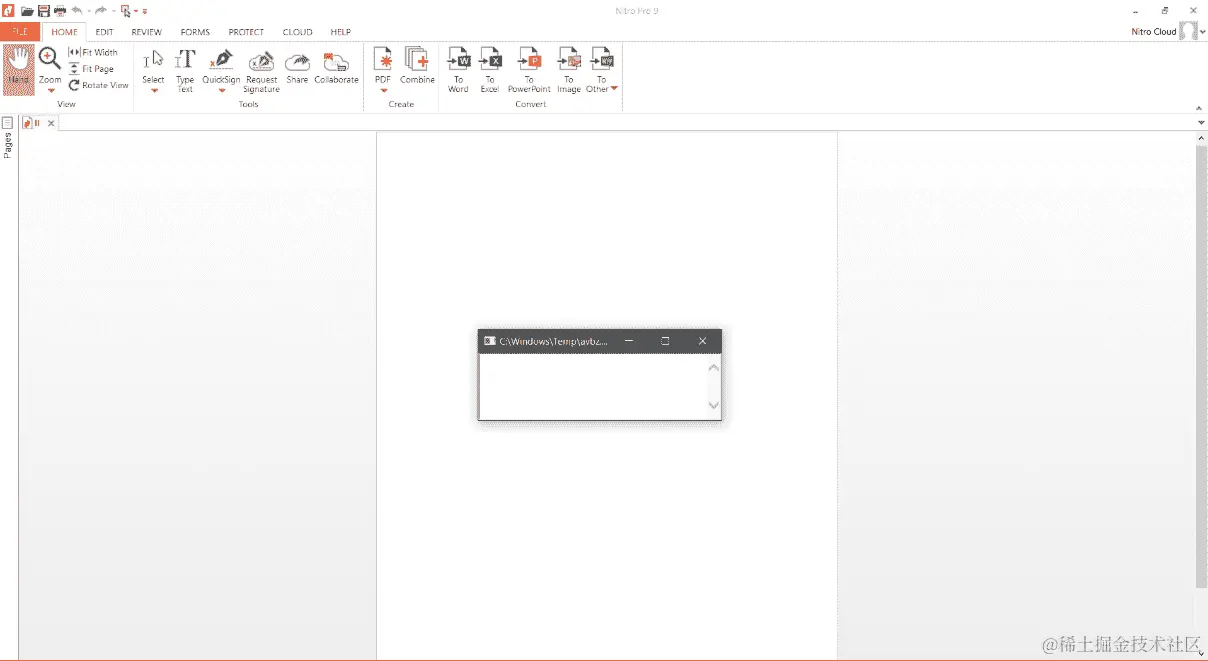Image resolution: width=1208 pixels, height=661 pixels.
Task: Open the Pages side panel
Action: point(8,146)
